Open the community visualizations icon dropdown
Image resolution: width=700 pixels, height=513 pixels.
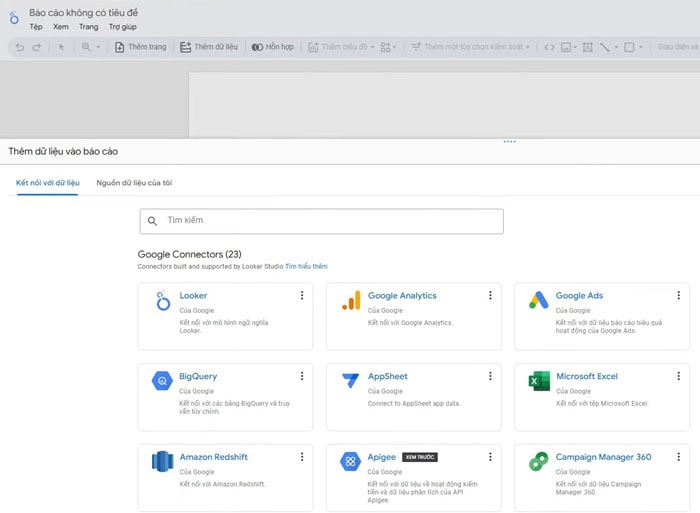(x=388, y=47)
